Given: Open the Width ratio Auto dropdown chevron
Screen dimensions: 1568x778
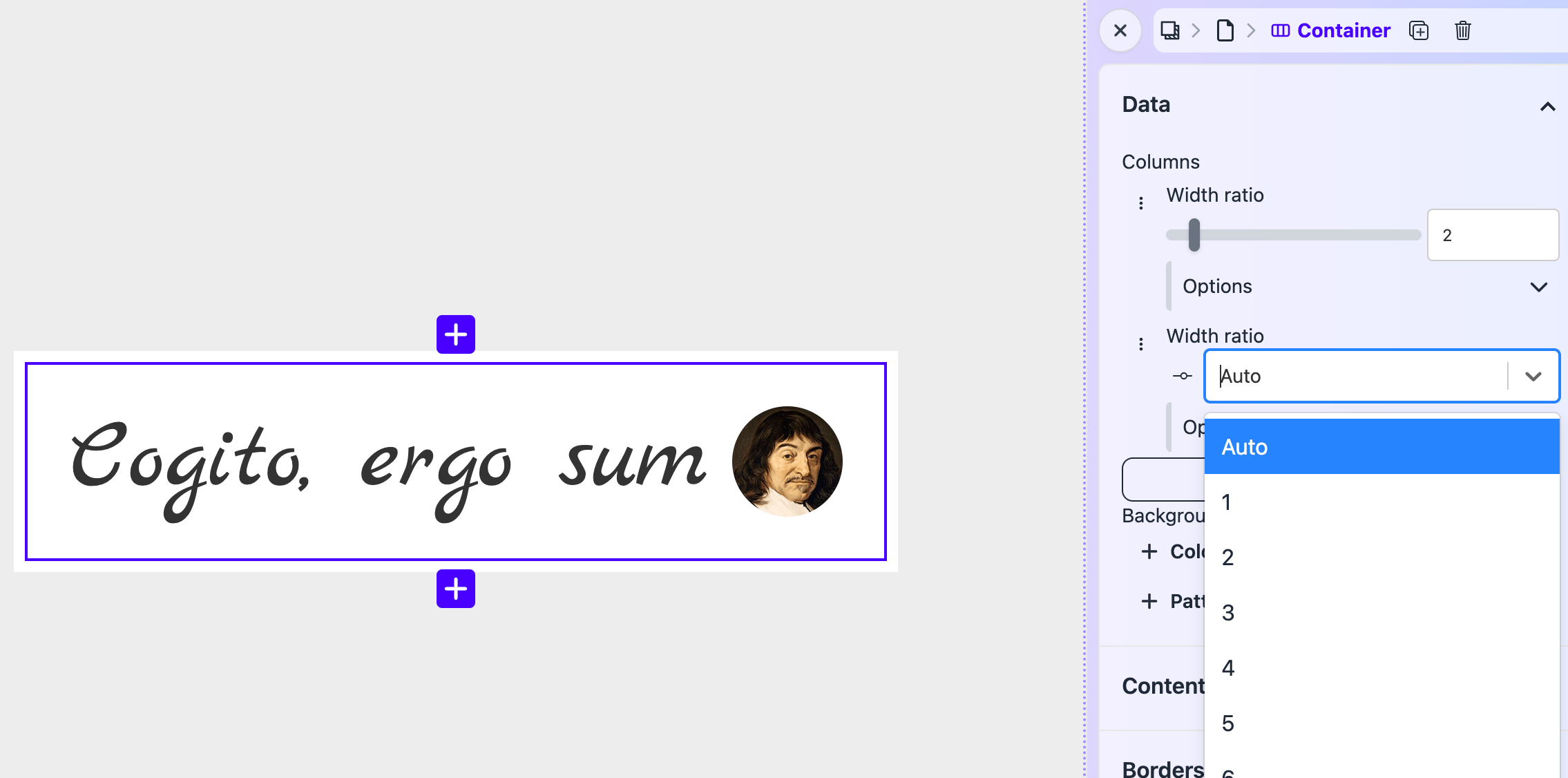Looking at the screenshot, I should [1534, 376].
